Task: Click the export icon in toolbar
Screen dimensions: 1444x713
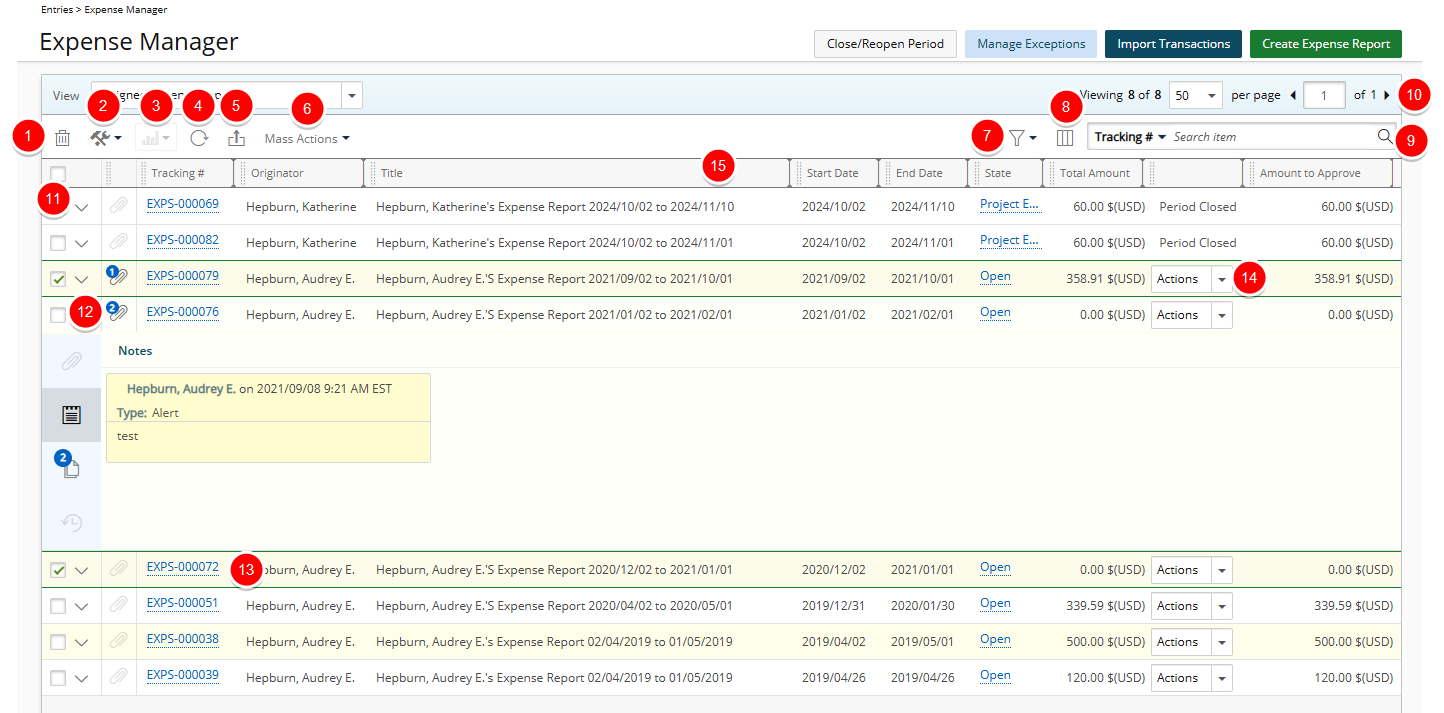Action: (x=236, y=138)
